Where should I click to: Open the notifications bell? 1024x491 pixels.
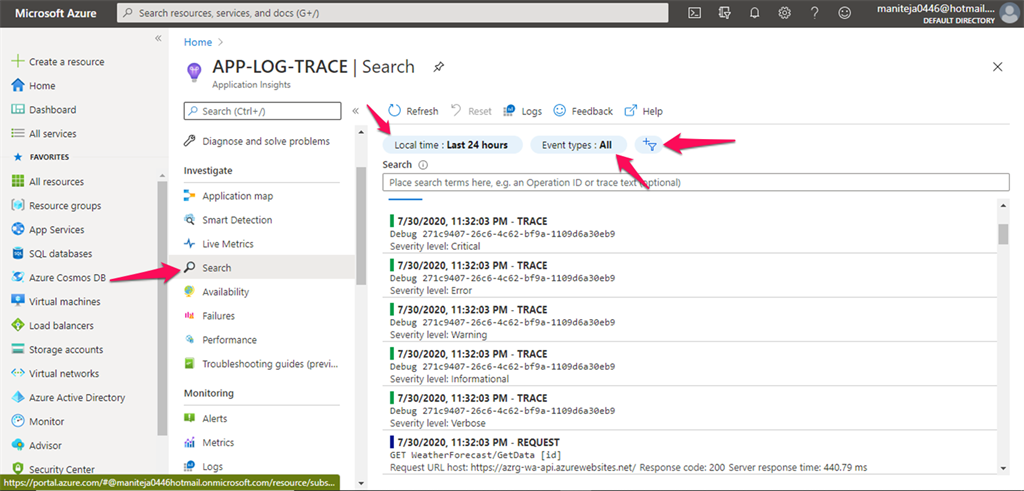tap(754, 12)
